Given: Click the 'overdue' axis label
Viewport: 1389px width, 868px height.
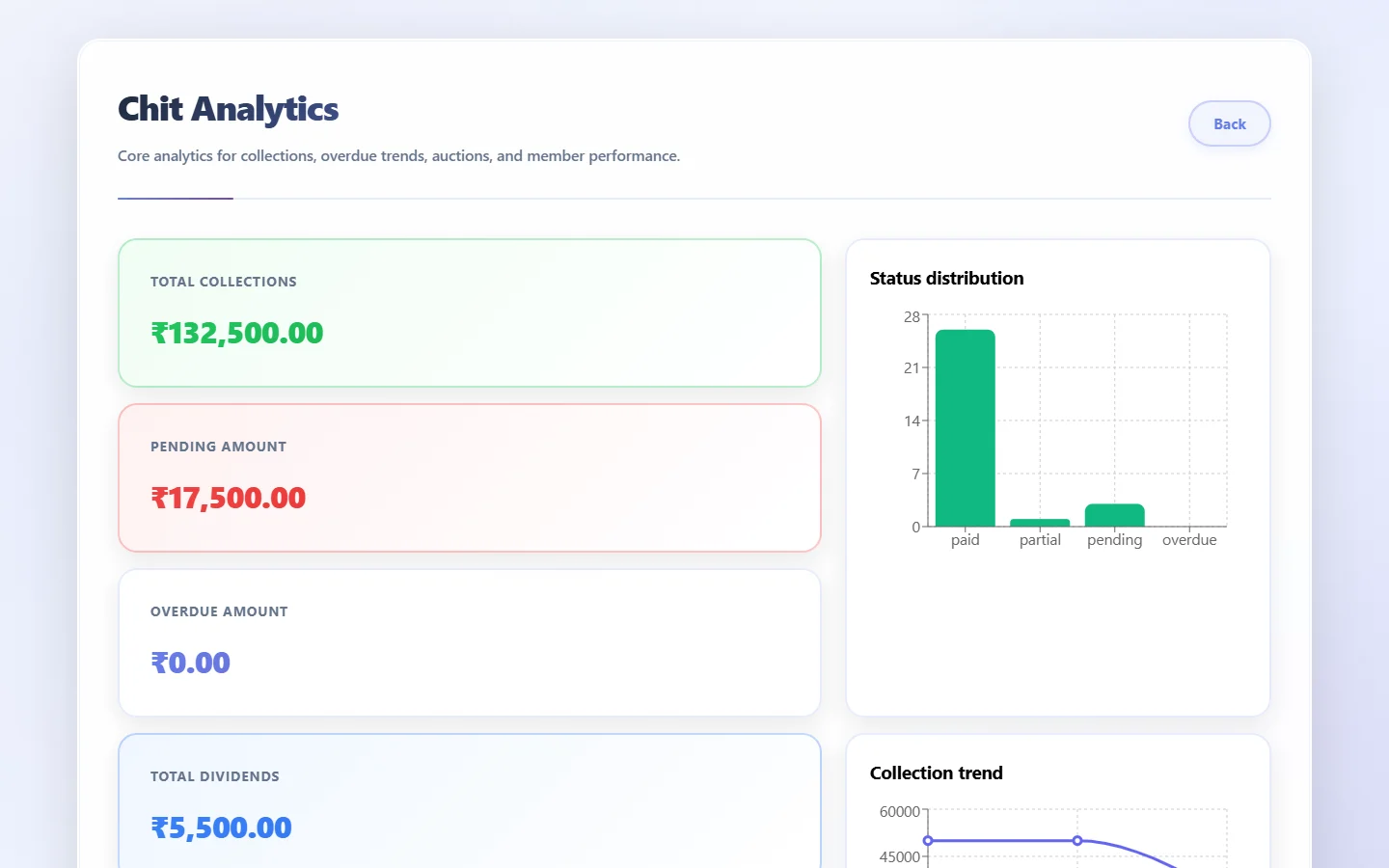Looking at the screenshot, I should pyautogui.click(x=1189, y=540).
